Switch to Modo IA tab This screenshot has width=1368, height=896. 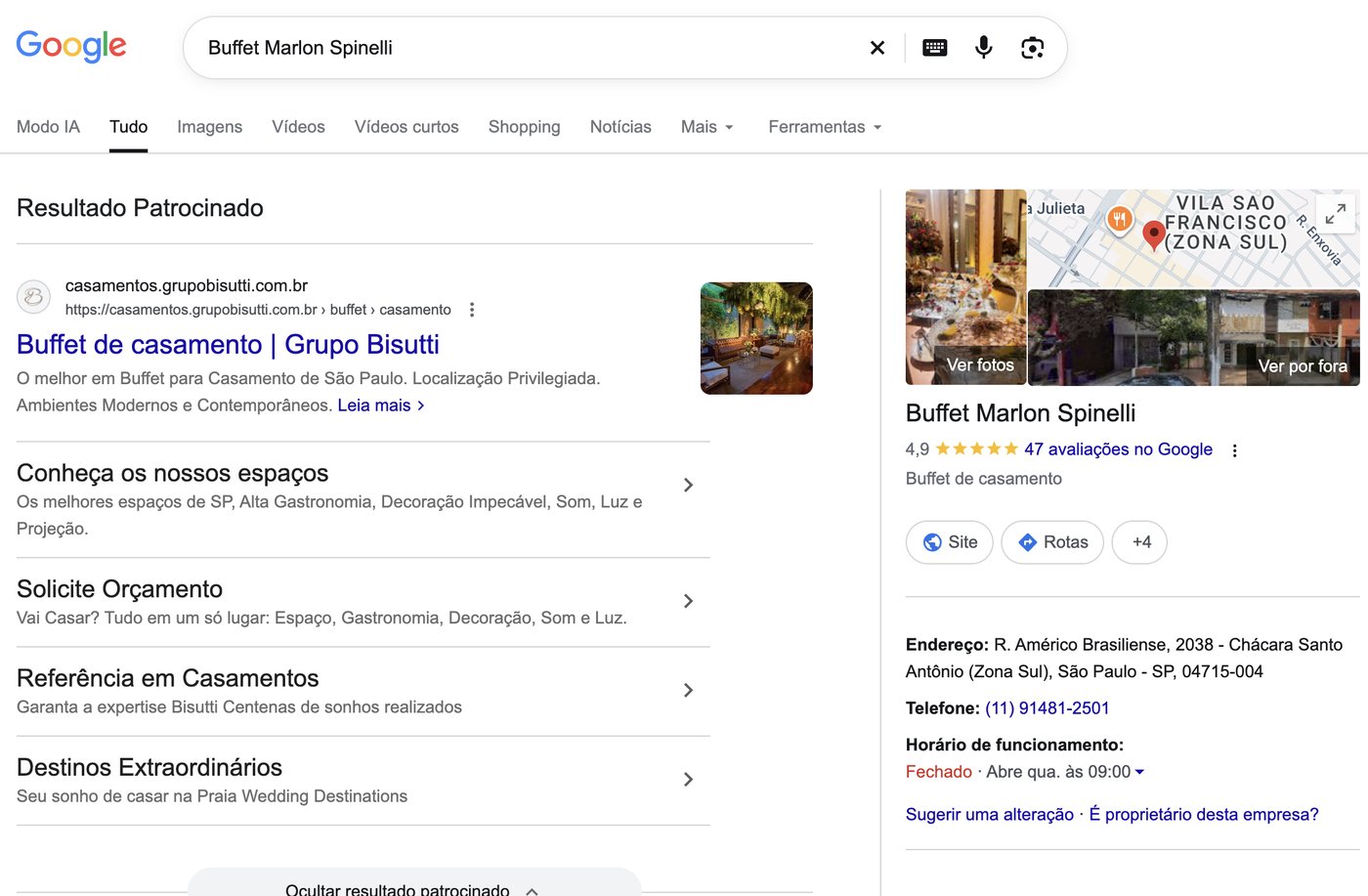tap(48, 127)
